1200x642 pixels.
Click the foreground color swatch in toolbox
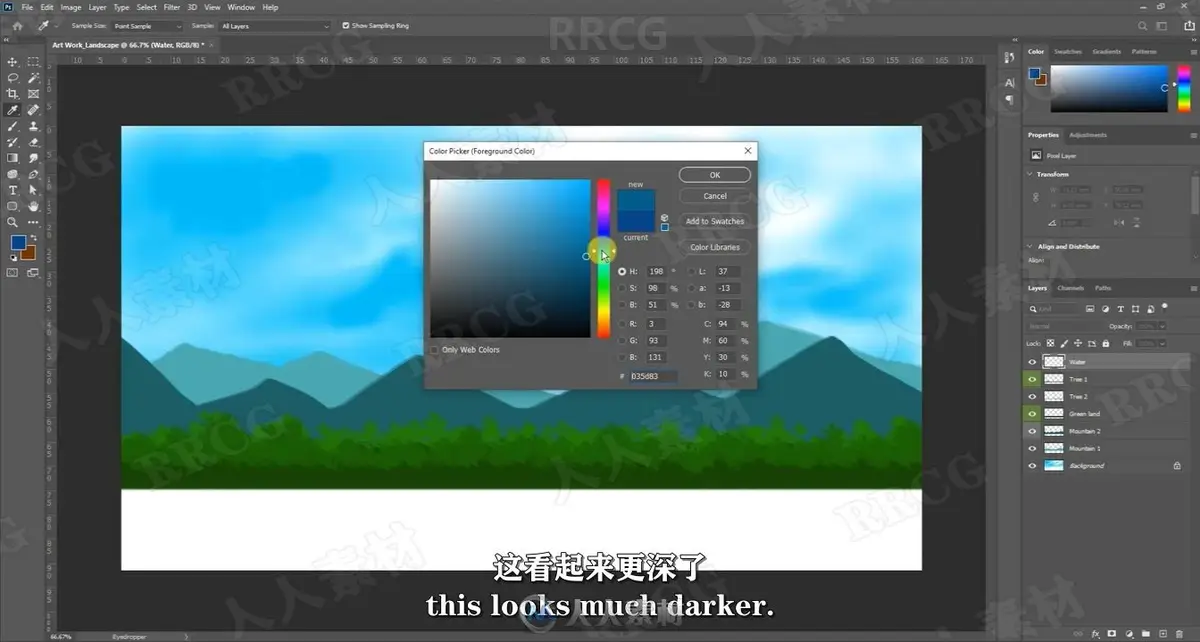[18, 243]
